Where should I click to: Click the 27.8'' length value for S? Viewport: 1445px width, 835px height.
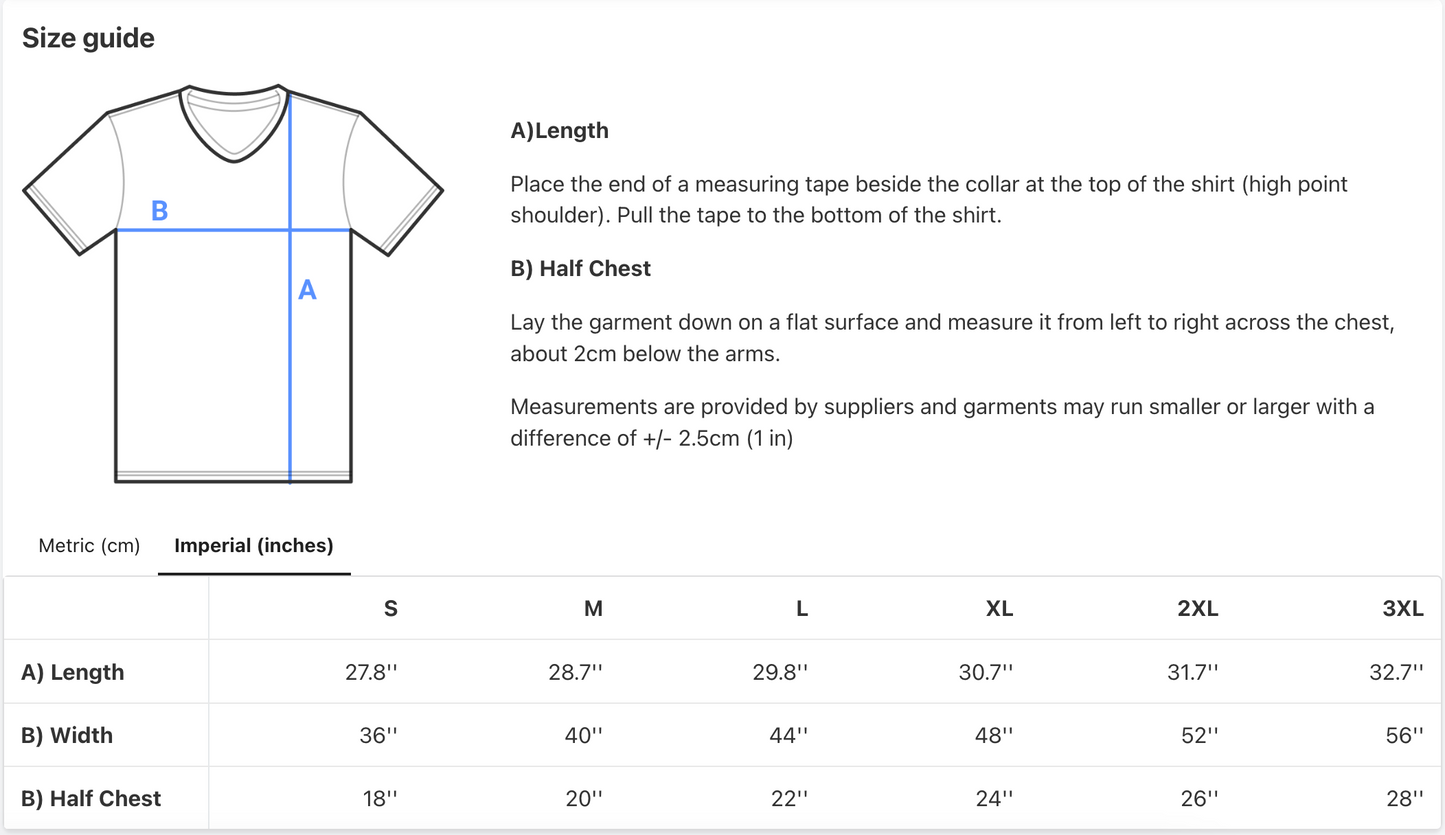click(371, 672)
